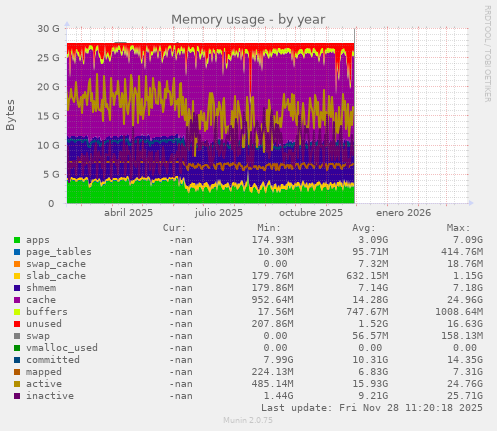Screen dimensions: 497x431
Task: Click the 'unused' legend label
Action: [x=44, y=324]
